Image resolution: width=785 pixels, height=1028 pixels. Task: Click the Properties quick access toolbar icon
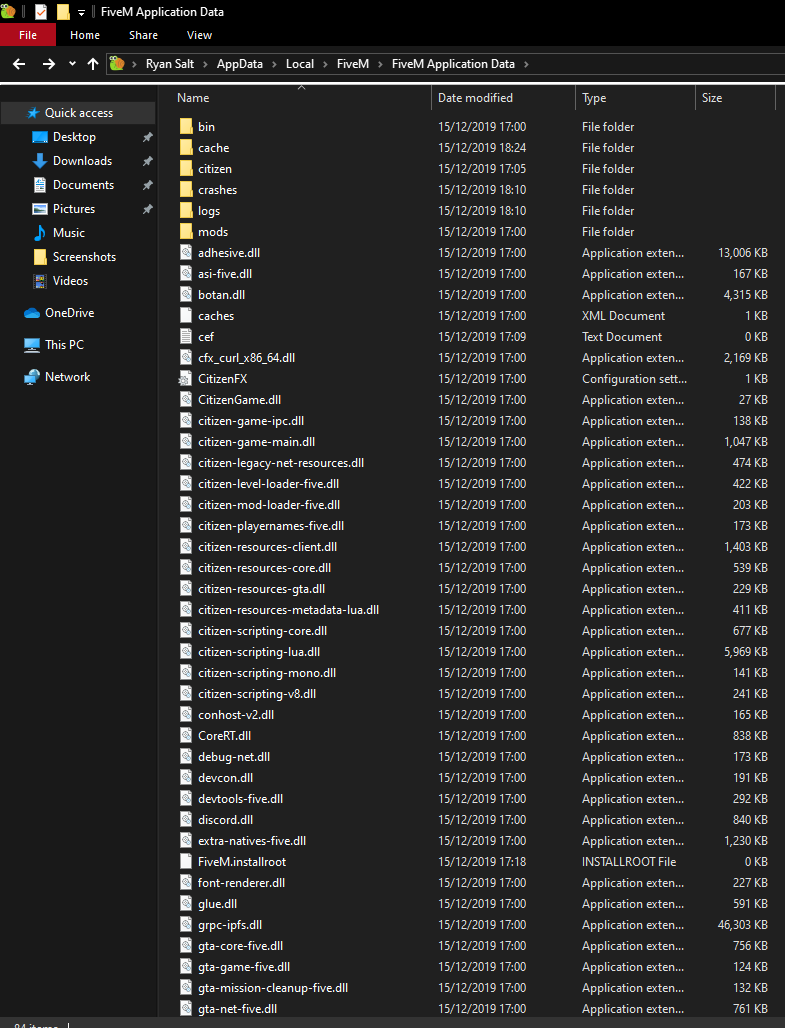pyautogui.click(x=41, y=12)
